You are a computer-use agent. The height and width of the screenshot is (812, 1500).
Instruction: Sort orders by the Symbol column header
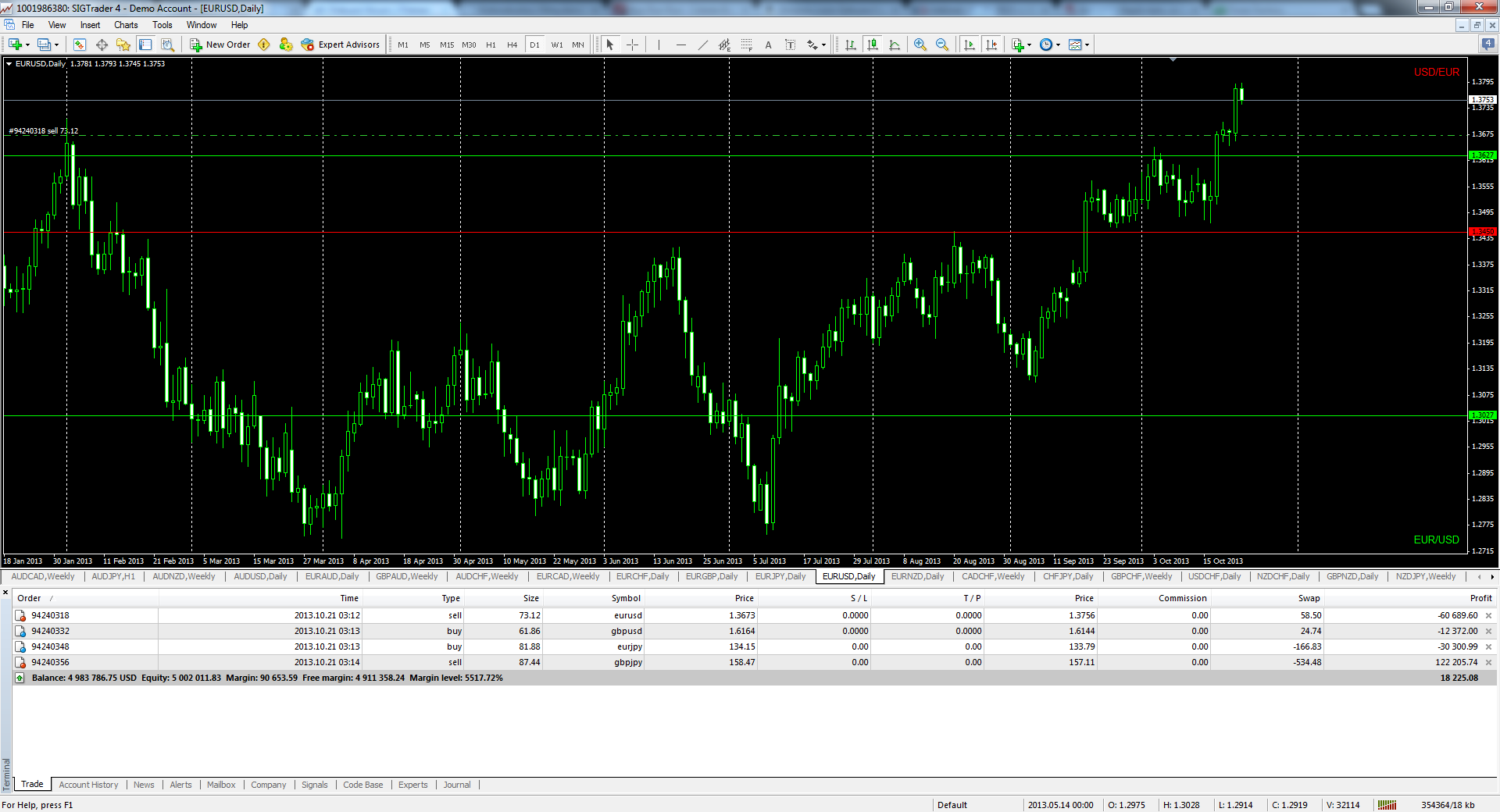(626, 598)
